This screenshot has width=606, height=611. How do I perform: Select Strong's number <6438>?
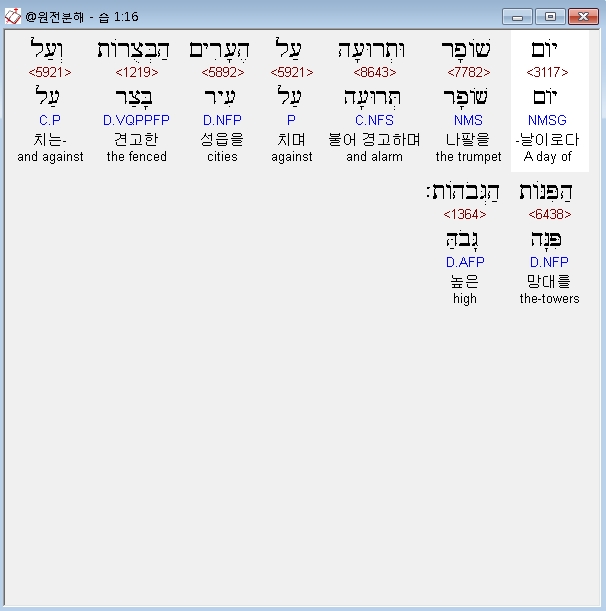tap(549, 214)
